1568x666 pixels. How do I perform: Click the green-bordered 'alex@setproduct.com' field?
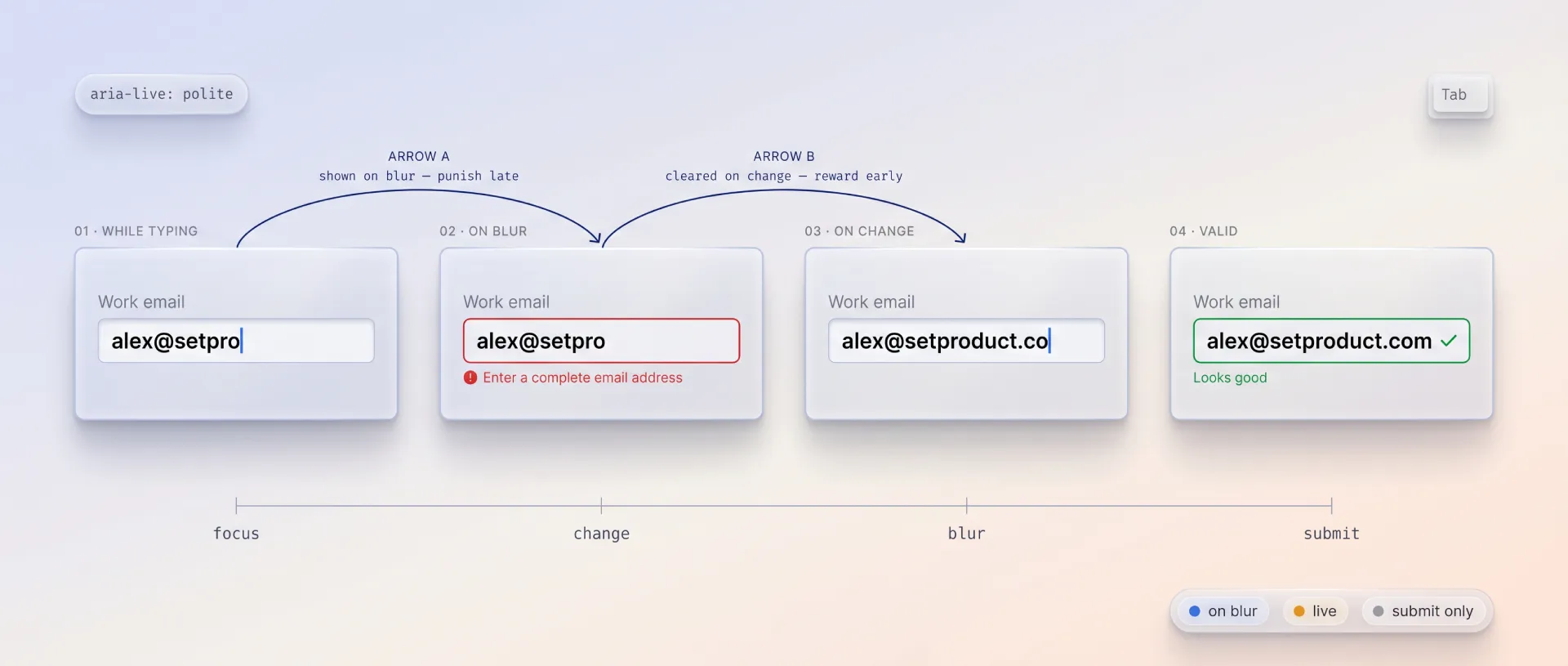tap(1331, 341)
